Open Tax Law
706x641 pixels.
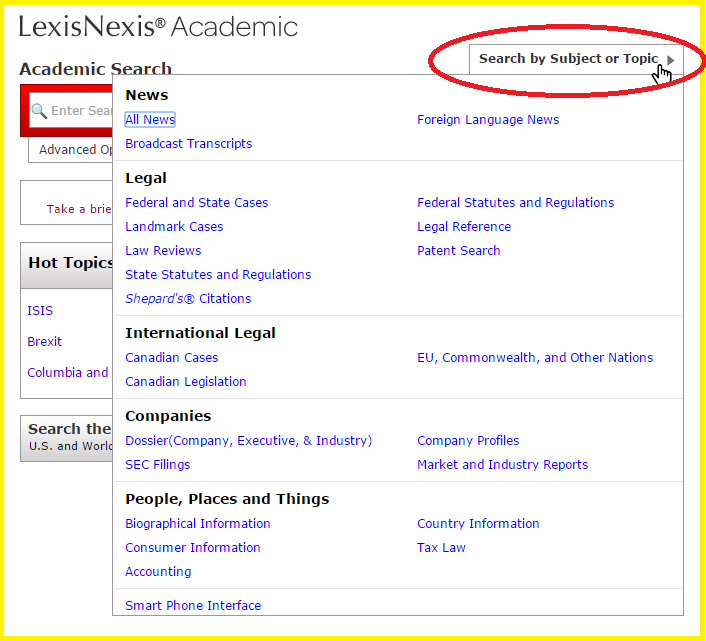point(441,547)
